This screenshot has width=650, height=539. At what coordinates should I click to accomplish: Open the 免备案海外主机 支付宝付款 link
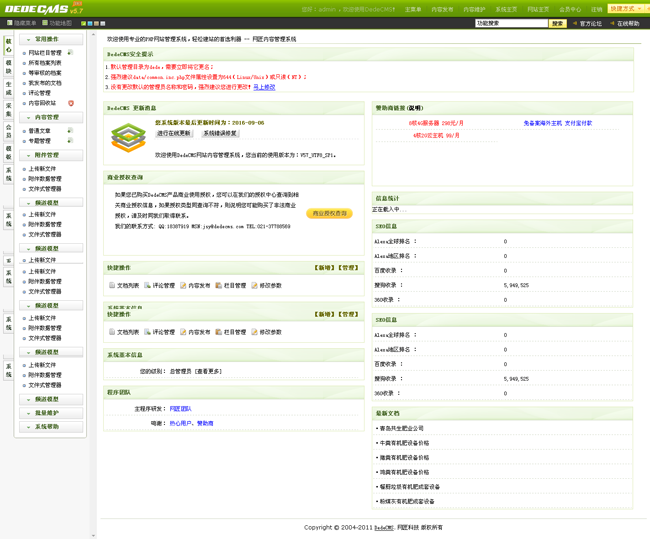coord(558,123)
